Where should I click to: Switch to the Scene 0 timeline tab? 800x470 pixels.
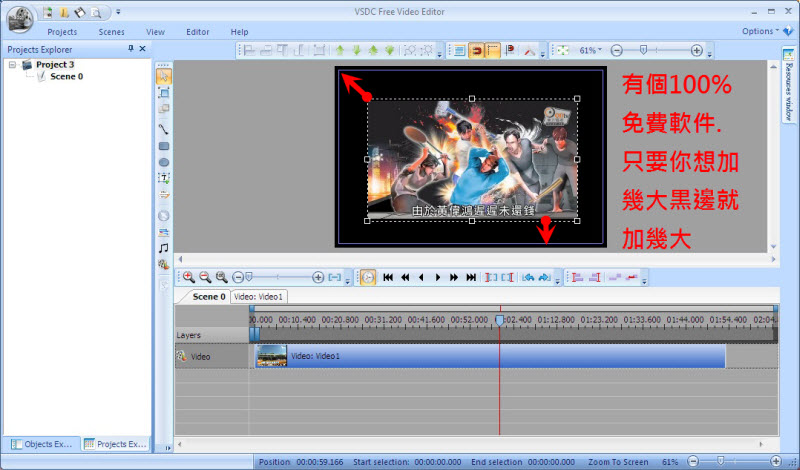(x=209, y=296)
